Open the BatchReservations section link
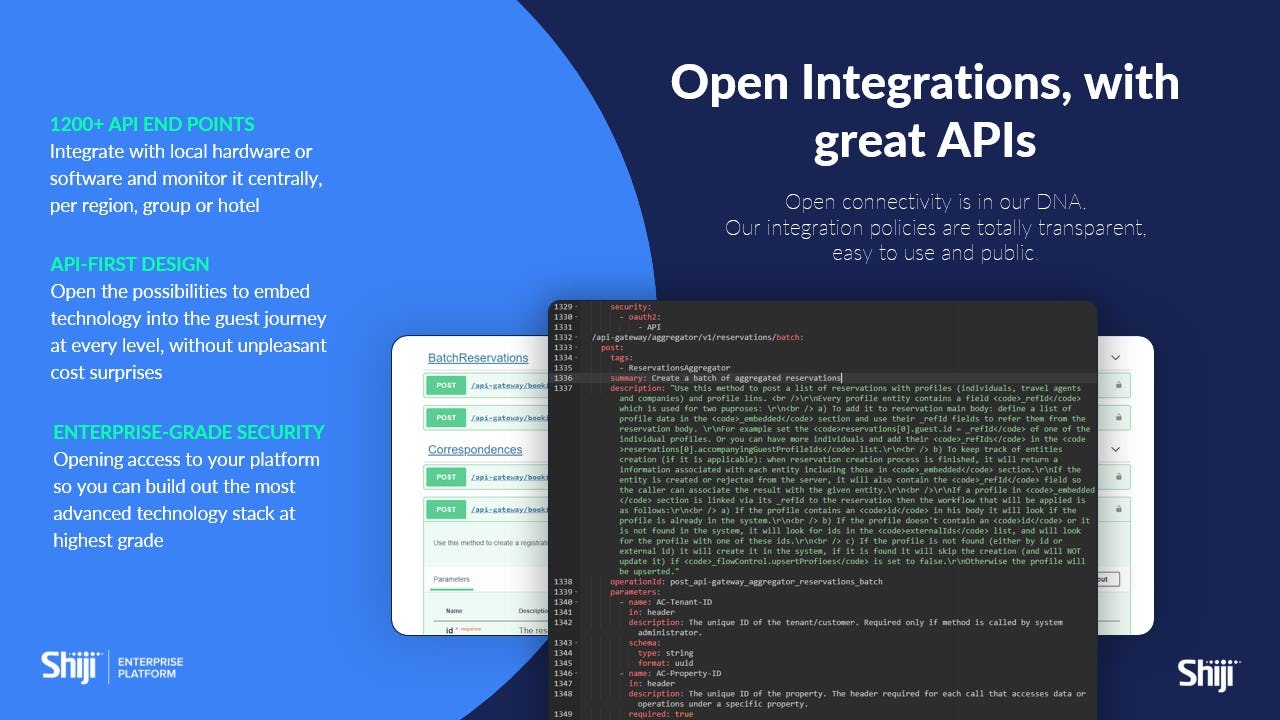 477,358
